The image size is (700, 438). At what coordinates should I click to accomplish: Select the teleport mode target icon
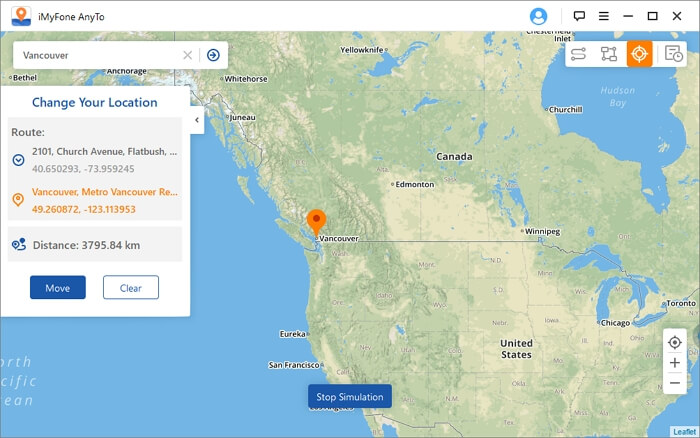tap(639, 54)
